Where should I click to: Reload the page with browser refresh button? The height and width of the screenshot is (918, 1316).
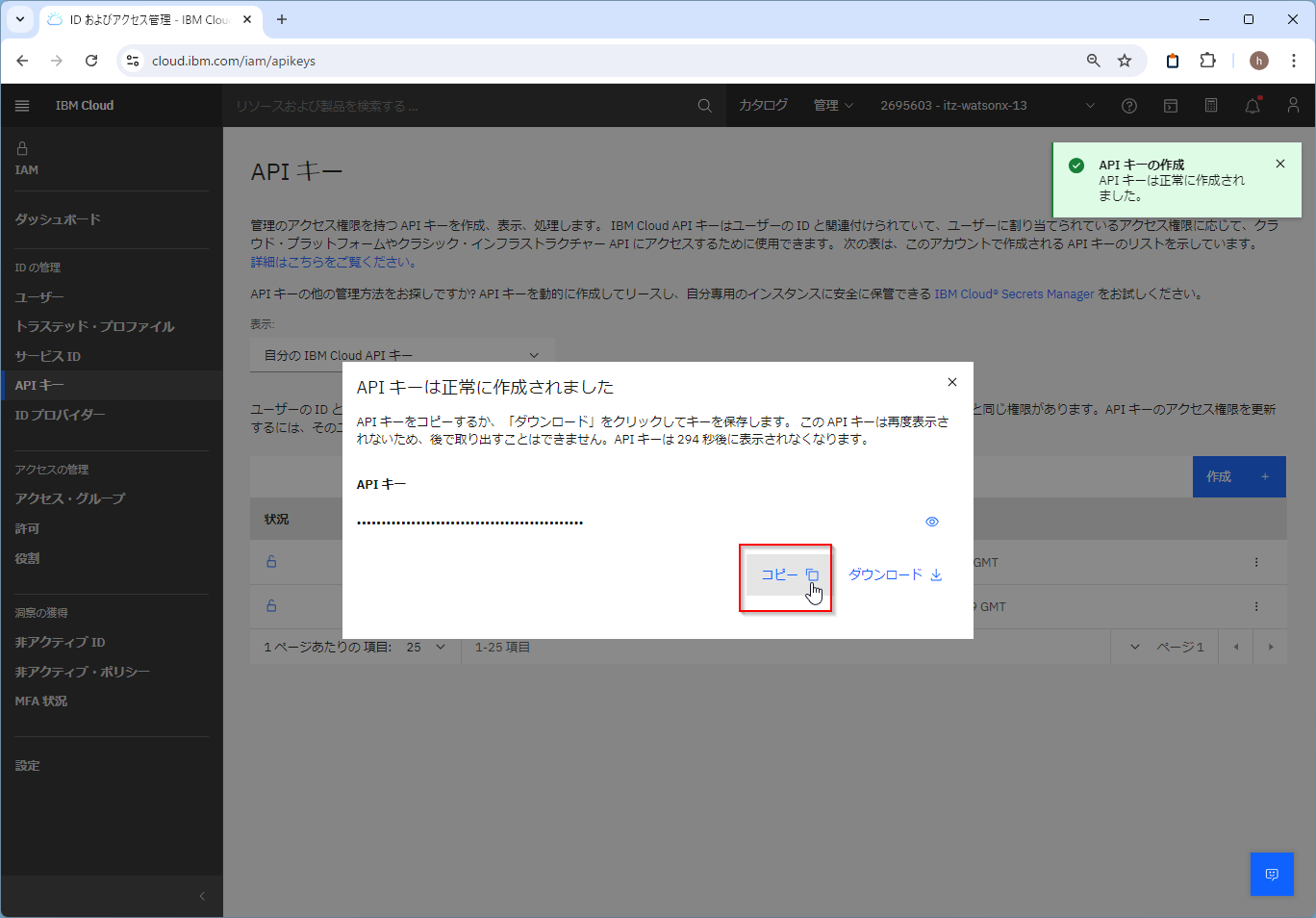(x=91, y=61)
